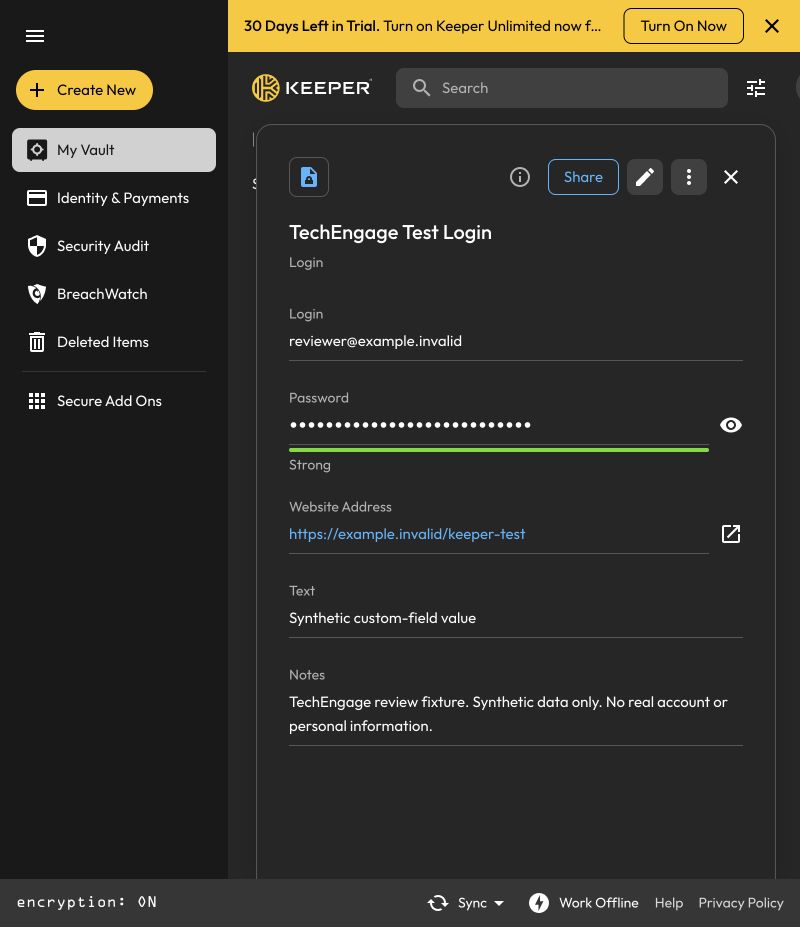The width and height of the screenshot is (800, 927).
Task: Click the masked password field
Action: (498, 425)
